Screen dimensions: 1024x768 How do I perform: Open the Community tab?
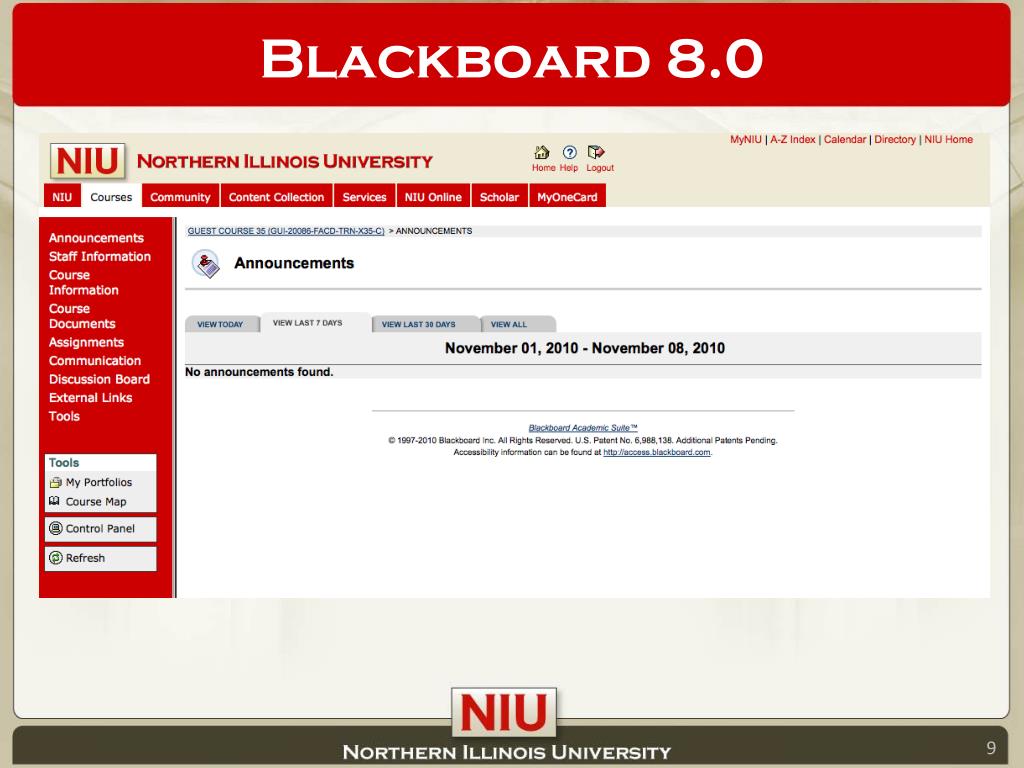pos(180,197)
